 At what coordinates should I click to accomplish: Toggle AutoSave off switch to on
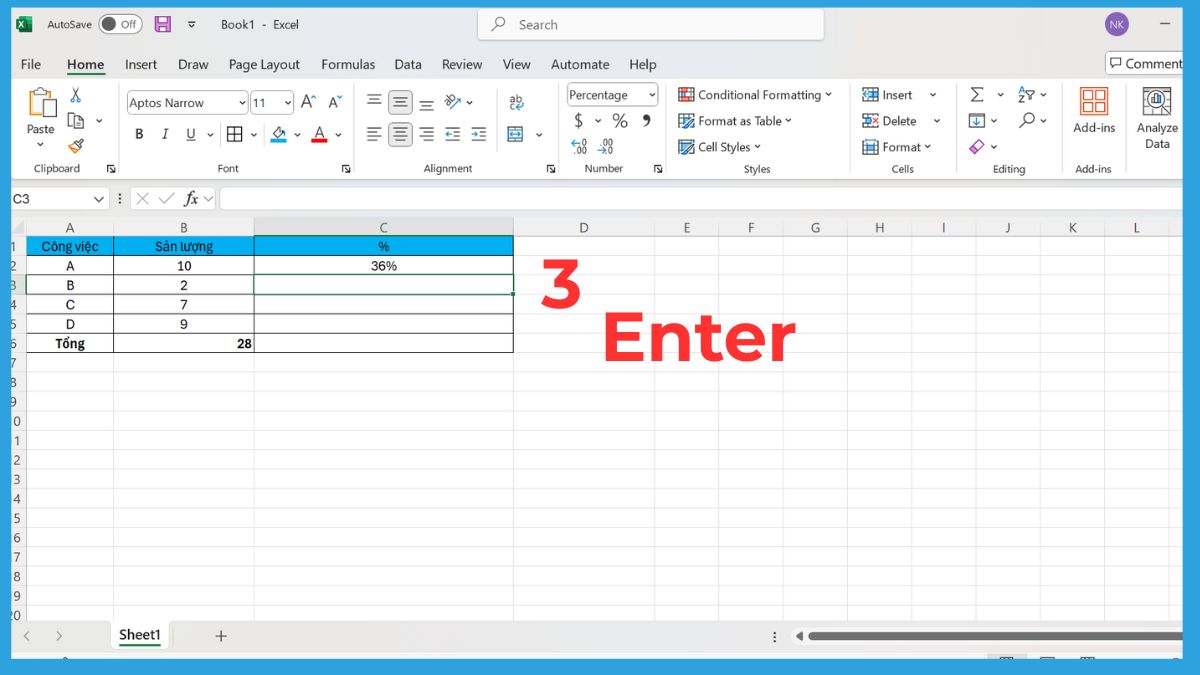coord(119,24)
